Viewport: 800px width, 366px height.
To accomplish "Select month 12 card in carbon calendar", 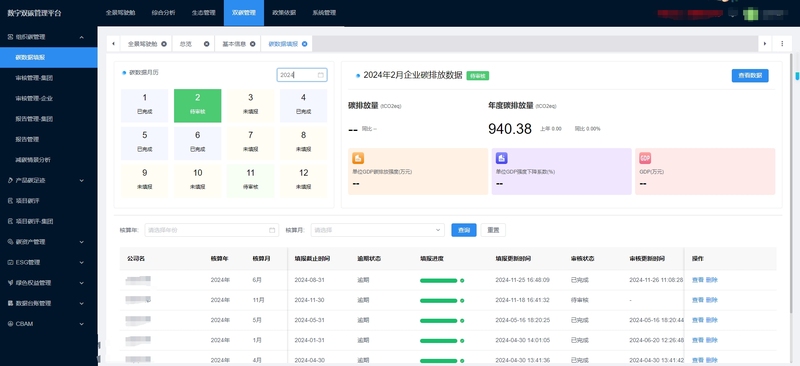I will pyautogui.click(x=304, y=181).
